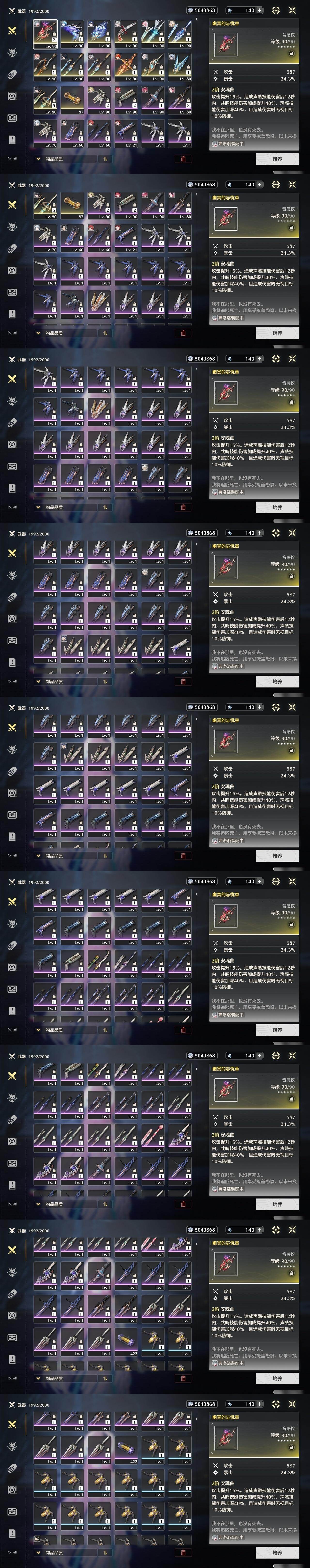The width and height of the screenshot is (310, 1568).
Task: Click the compass icon left of the topmost close X
Action: 275,10
